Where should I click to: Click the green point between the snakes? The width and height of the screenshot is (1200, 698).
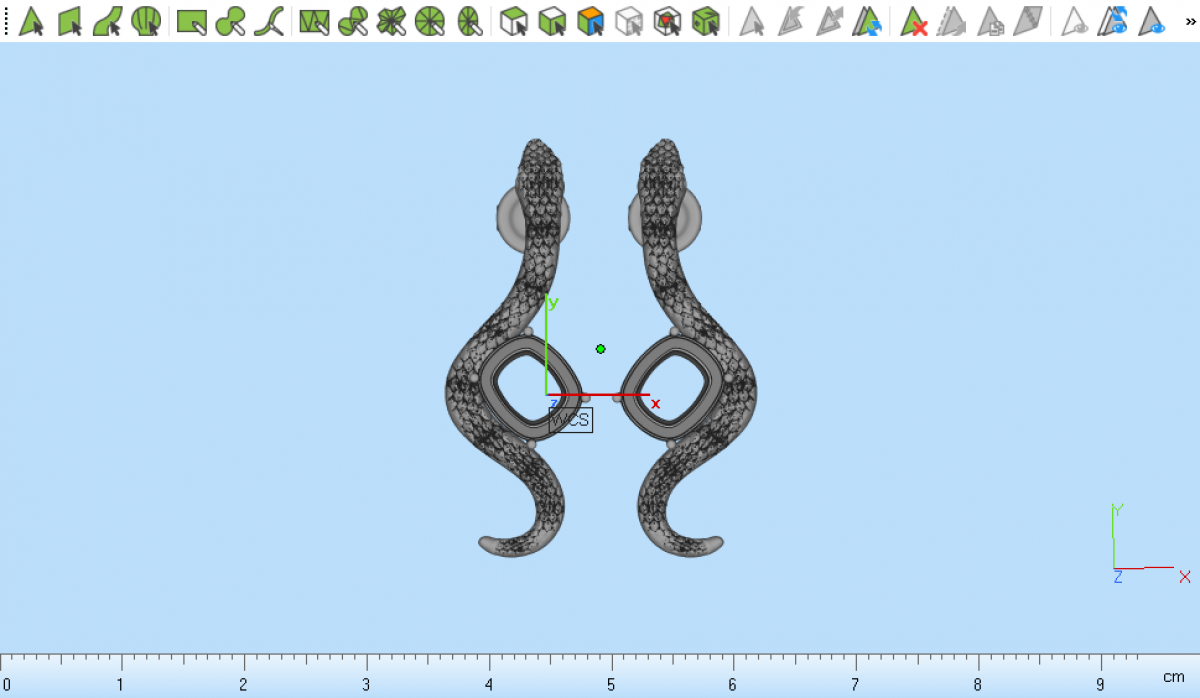(x=600, y=349)
